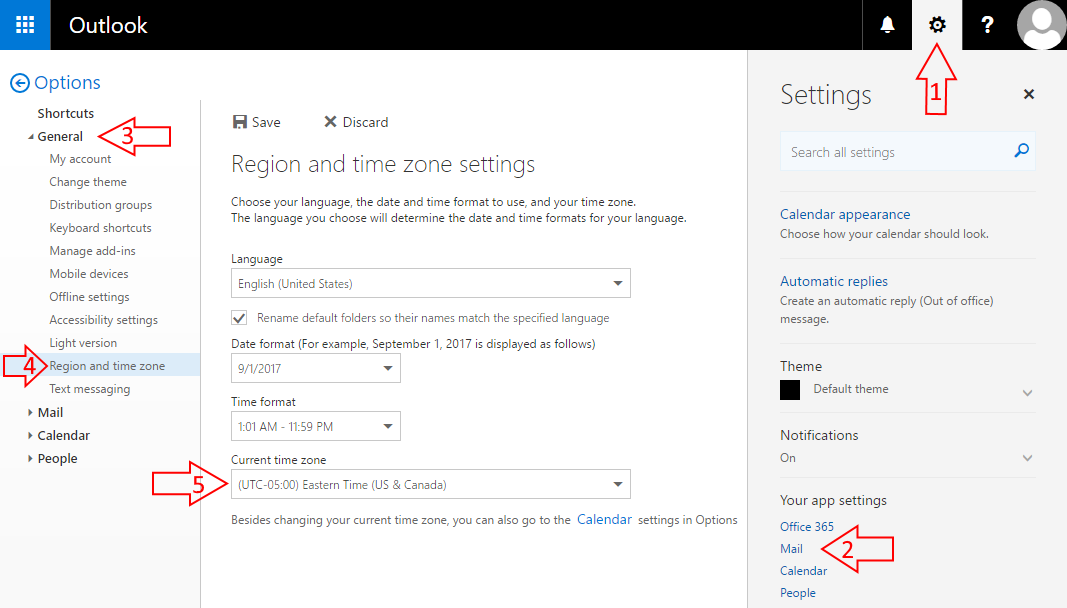This screenshot has height=608, width=1067.
Task: Open 'Change theme' in the sidebar
Action: 88,181
